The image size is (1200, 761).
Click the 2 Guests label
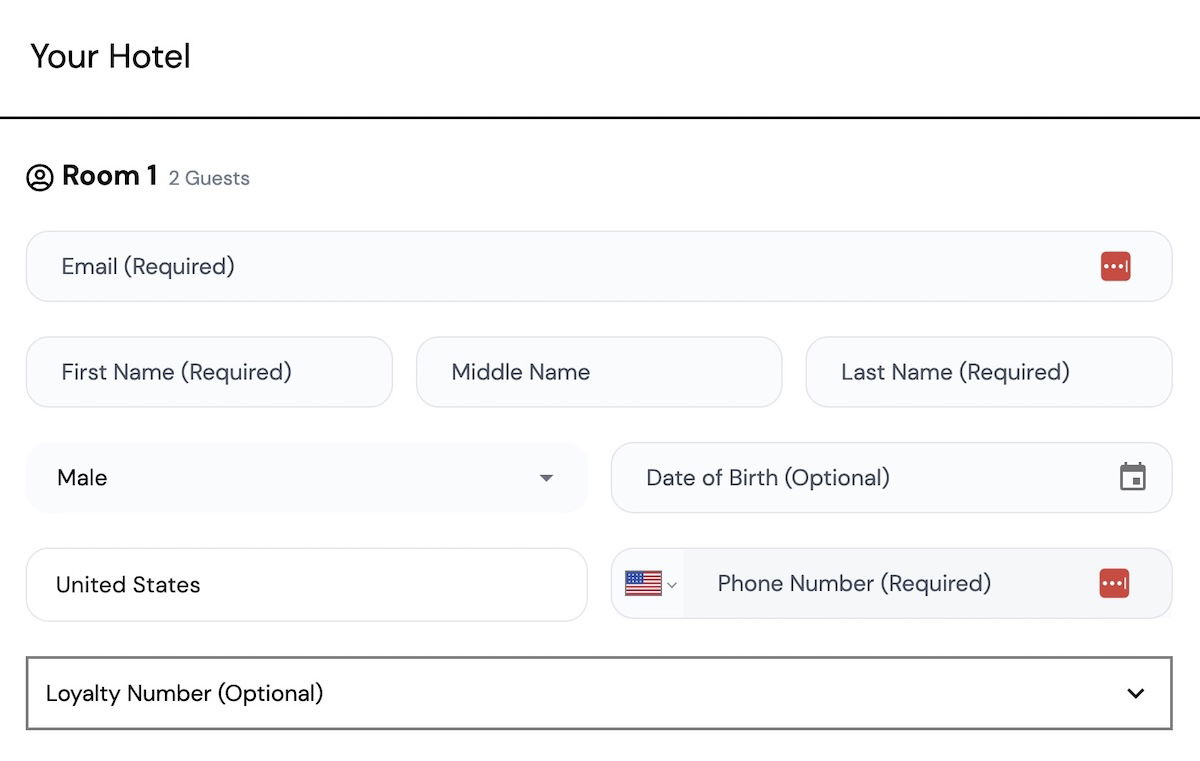click(209, 179)
